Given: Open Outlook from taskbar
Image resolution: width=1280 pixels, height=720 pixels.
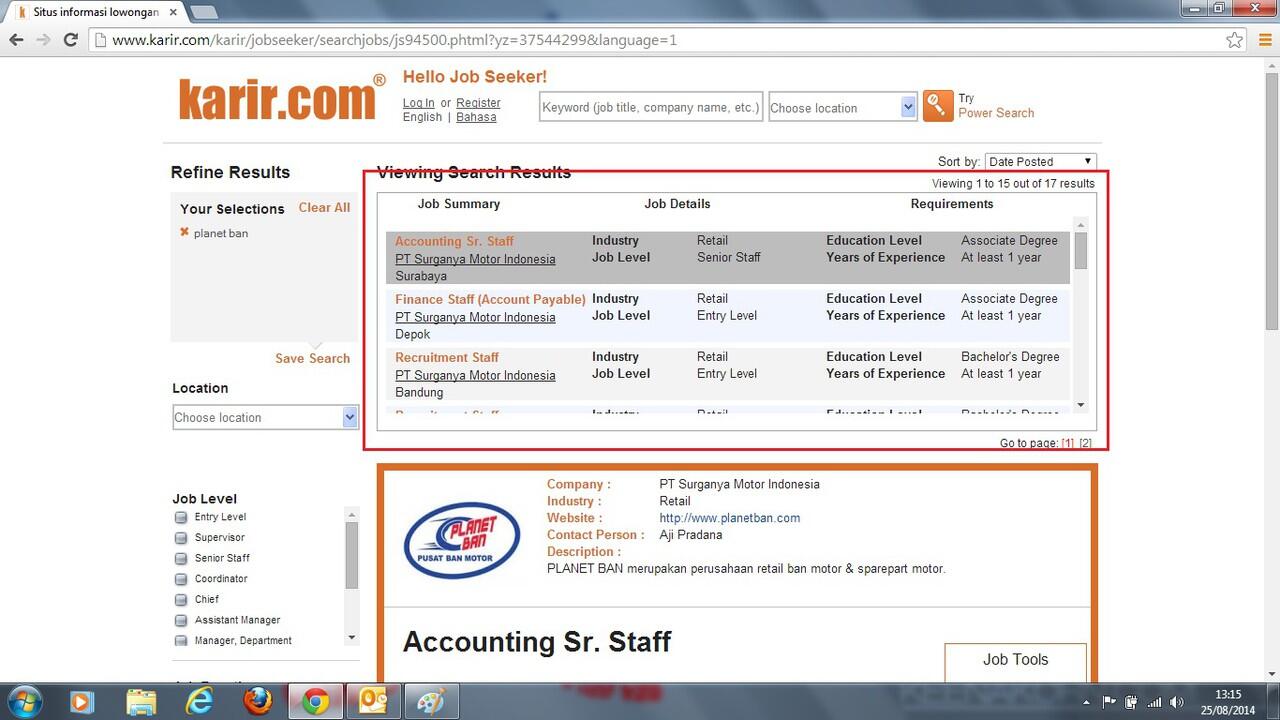Looking at the screenshot, I should [x=374, y=702].
